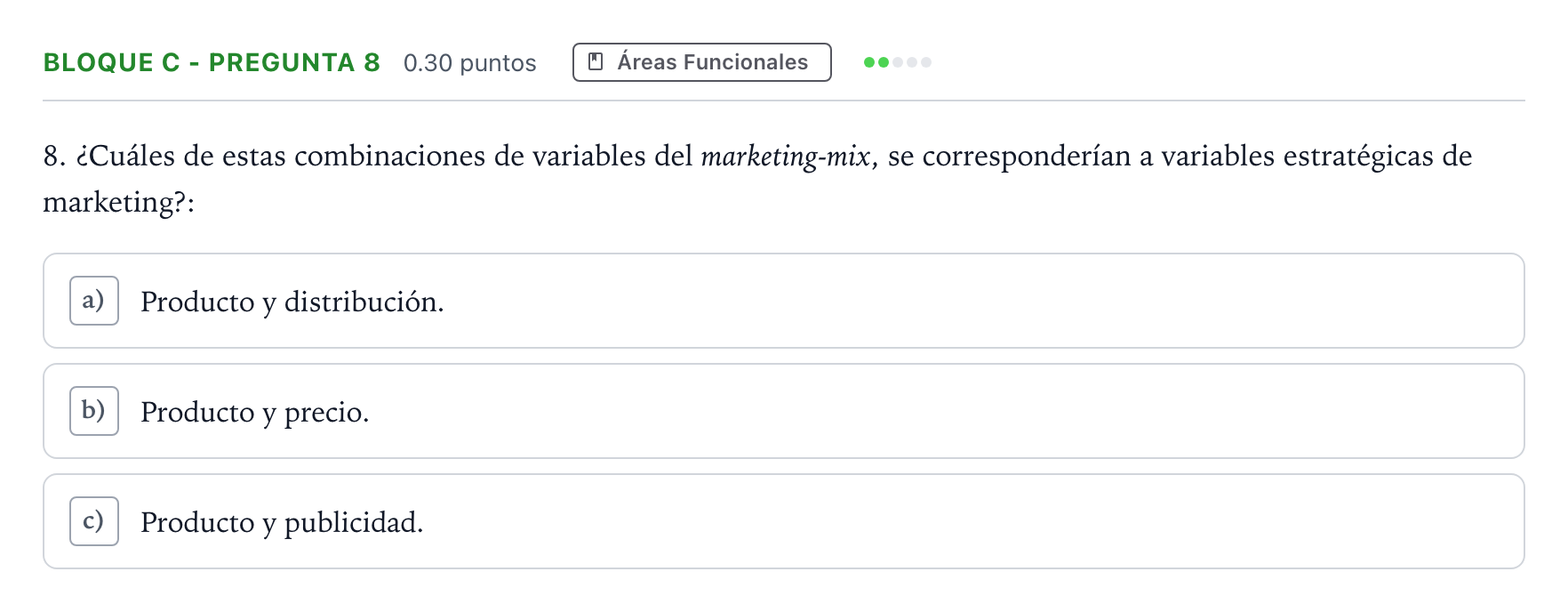This screenshot has width=1568, height=612.
Task: Click the 'Producto y distribución.' answer text
Action: tap(292, 302)
